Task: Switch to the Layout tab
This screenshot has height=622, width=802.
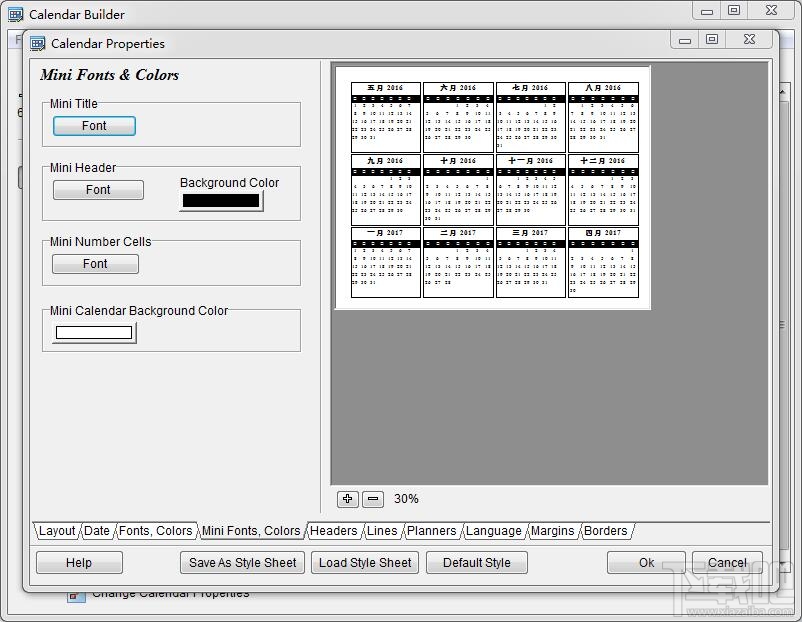Action: tap(56, 531)
